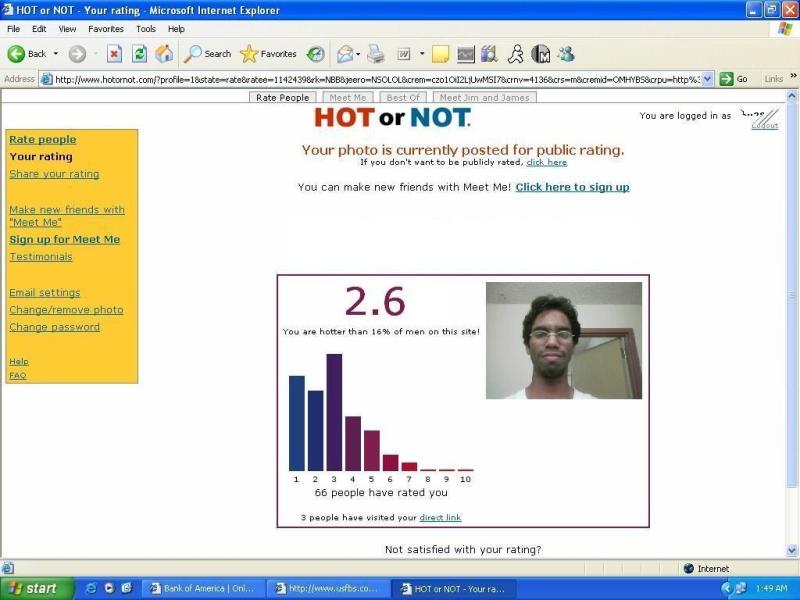Click the Edit with Word icon
This screenshot has width=800, height=600.
click(404, 54)
